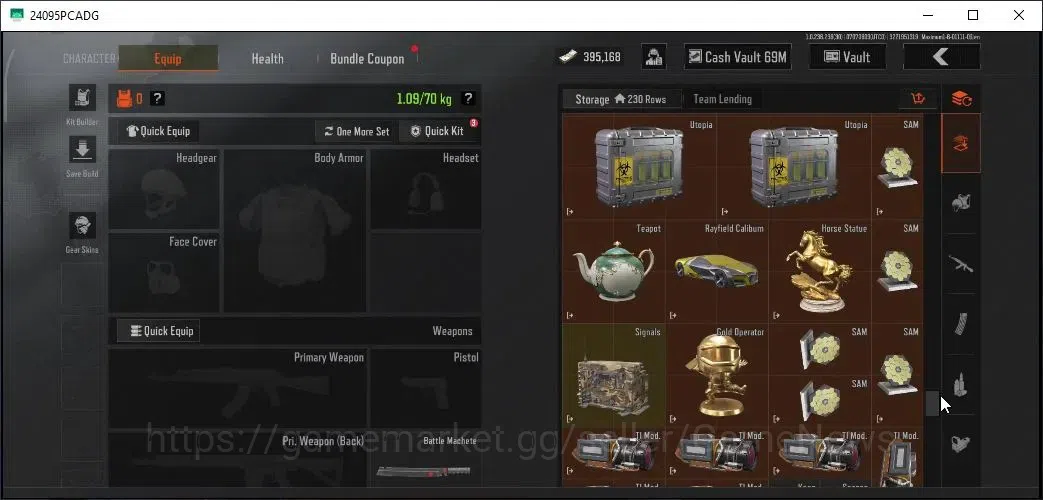Viewport: 1043px width, 500px height.
Task: Open the Cash Vault 69M button
Action: (x=738, y=57)
